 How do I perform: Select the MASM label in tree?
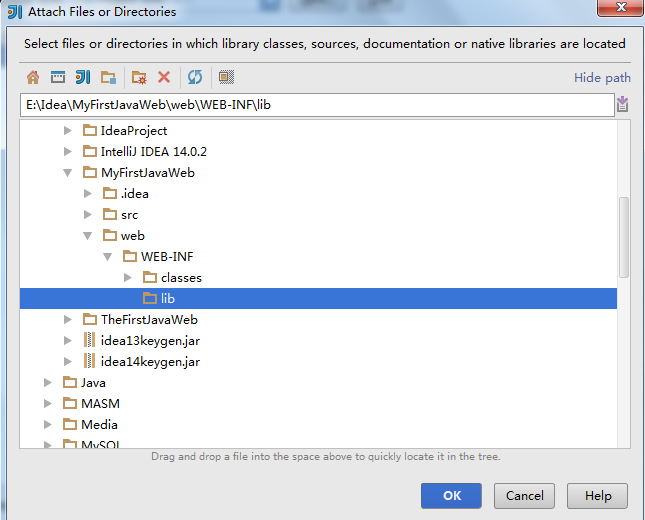[100, 403]
